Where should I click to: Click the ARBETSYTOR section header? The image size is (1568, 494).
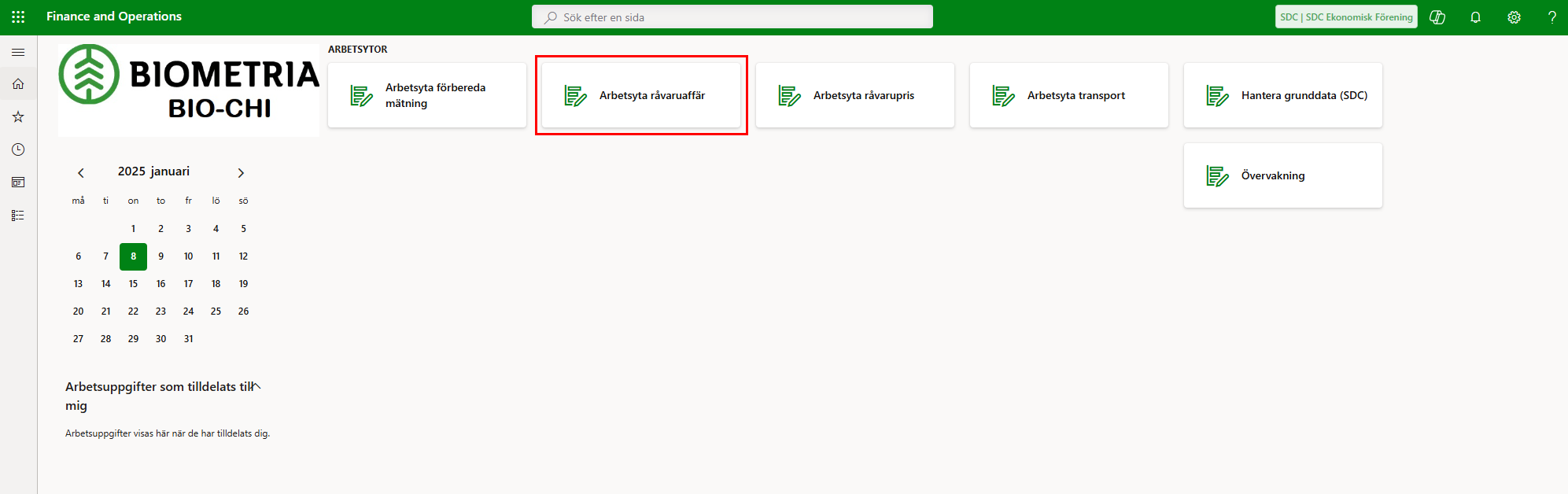pyautogui.click(x=358, y=49)
